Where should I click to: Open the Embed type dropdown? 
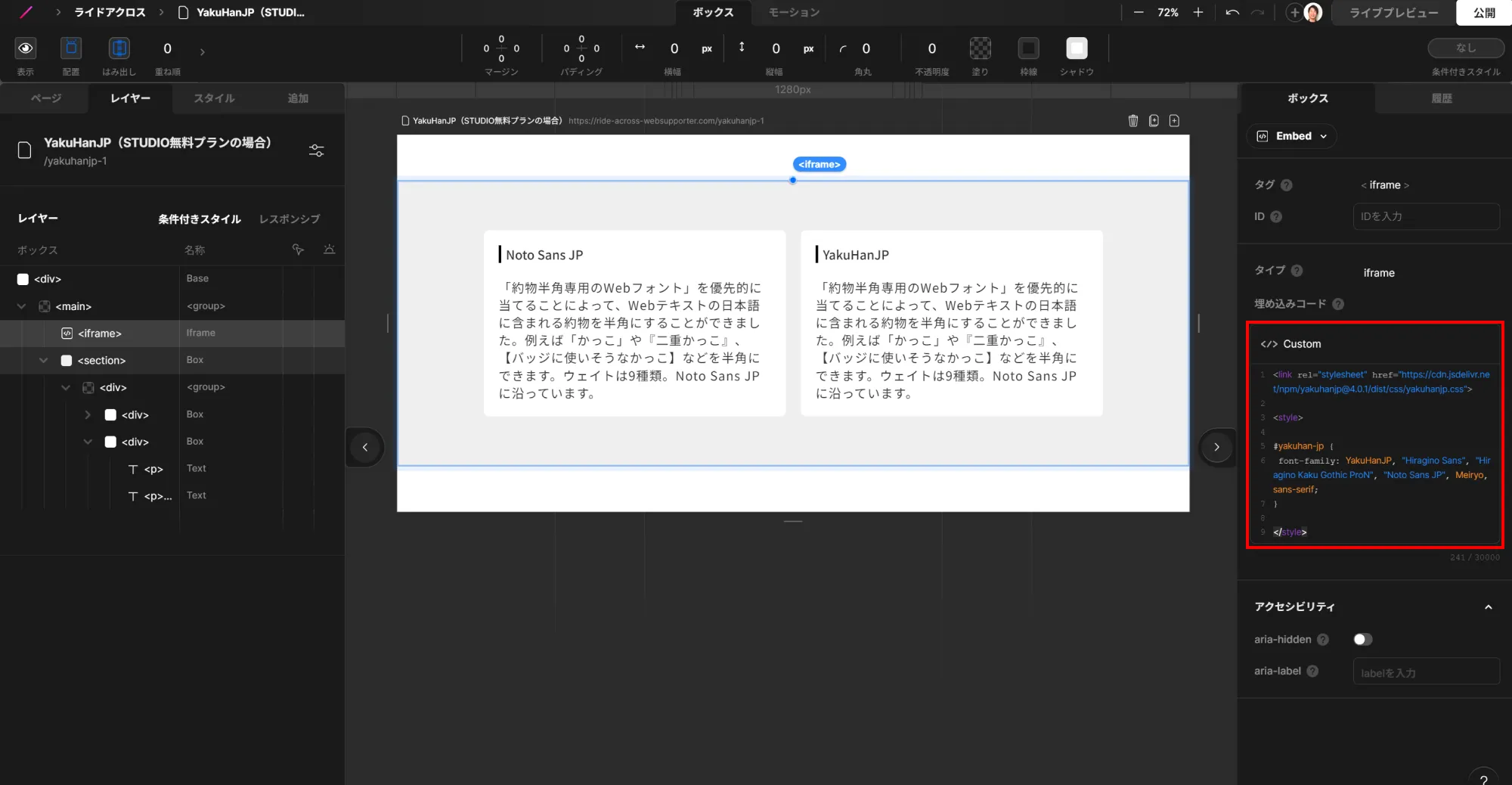pyautogui.click(x=1291, y=136)
